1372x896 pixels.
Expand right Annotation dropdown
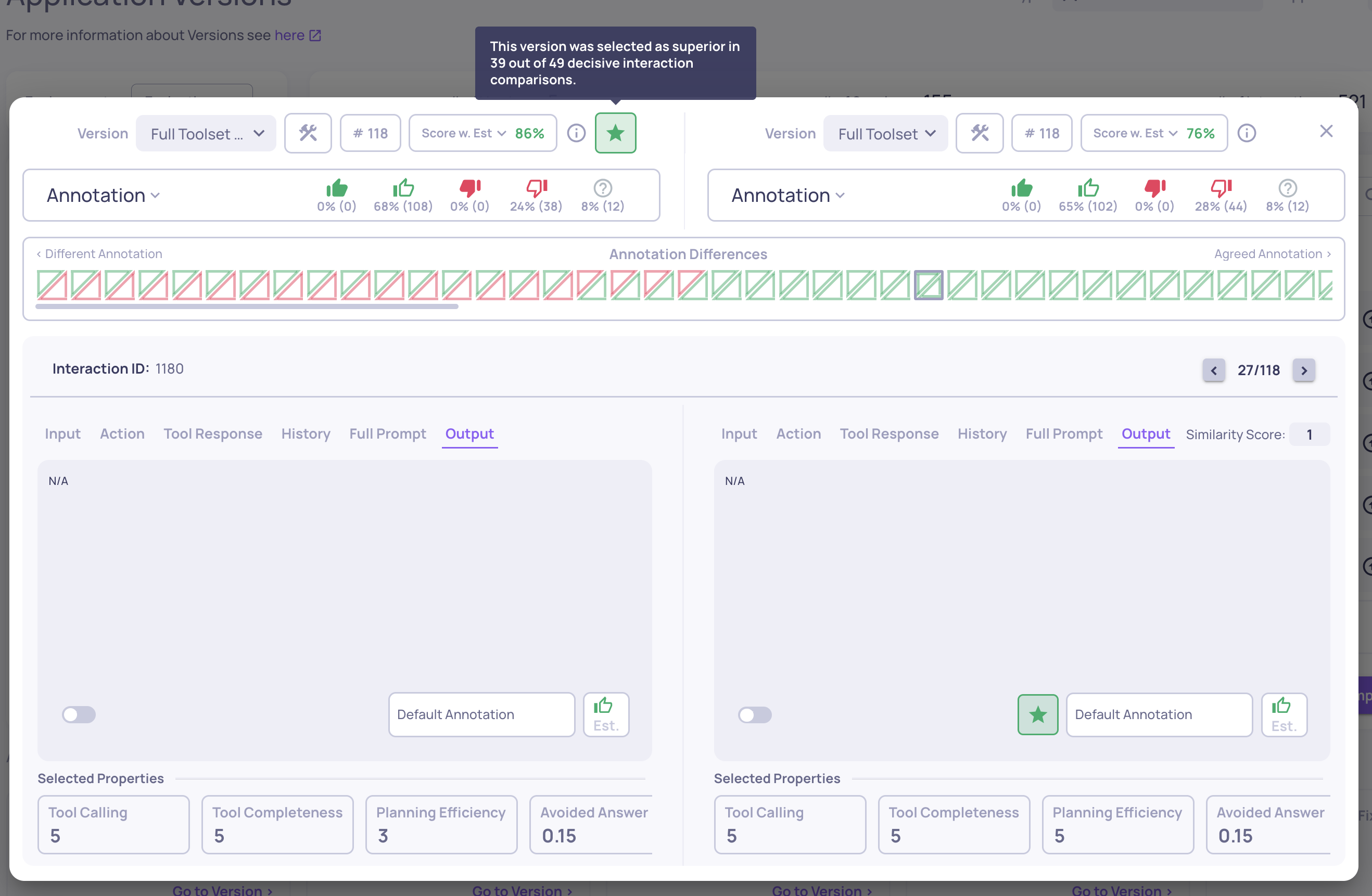tap(788, 195)
